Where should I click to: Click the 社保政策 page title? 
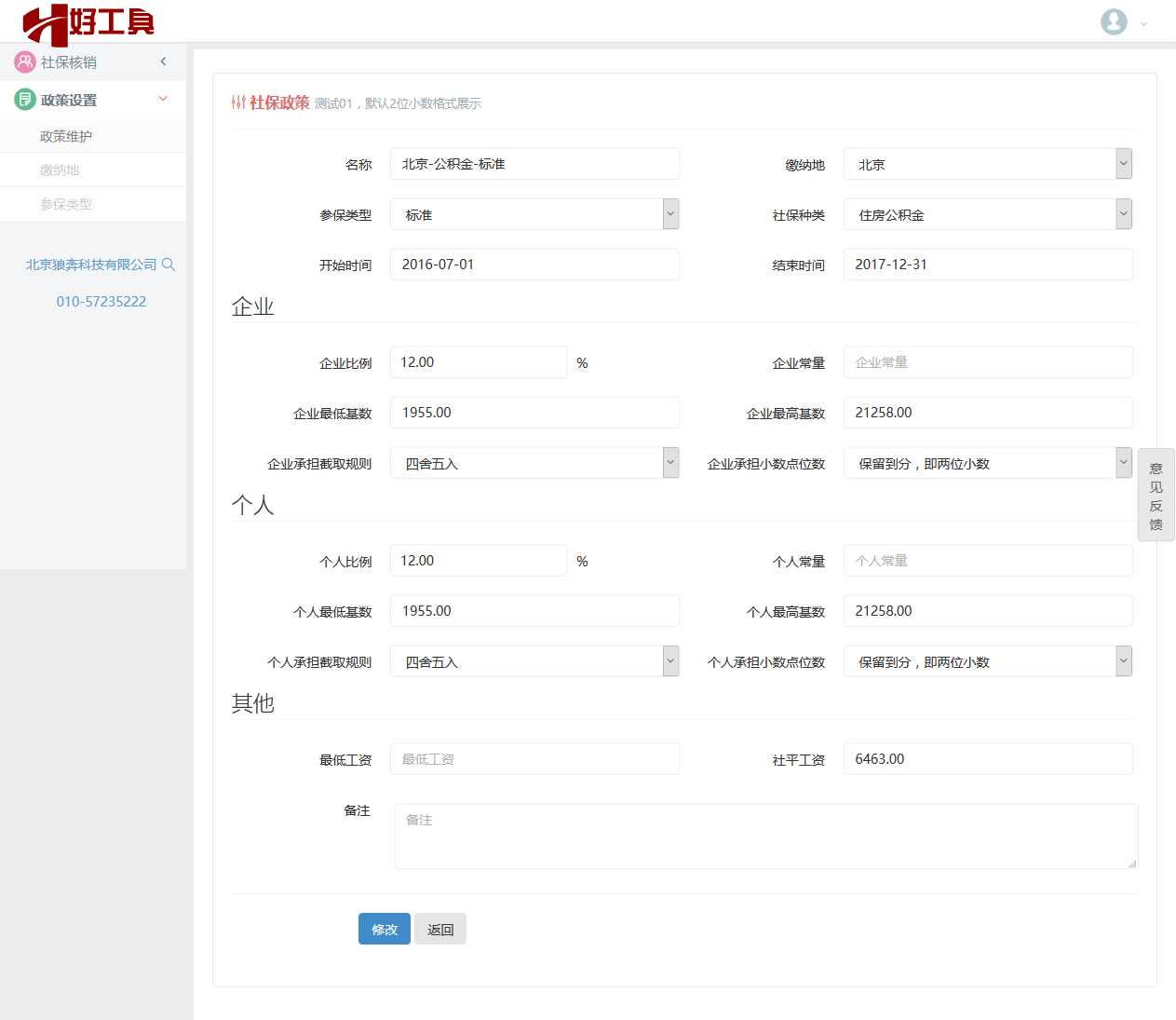pyautogui.click(x=279, y=102)
